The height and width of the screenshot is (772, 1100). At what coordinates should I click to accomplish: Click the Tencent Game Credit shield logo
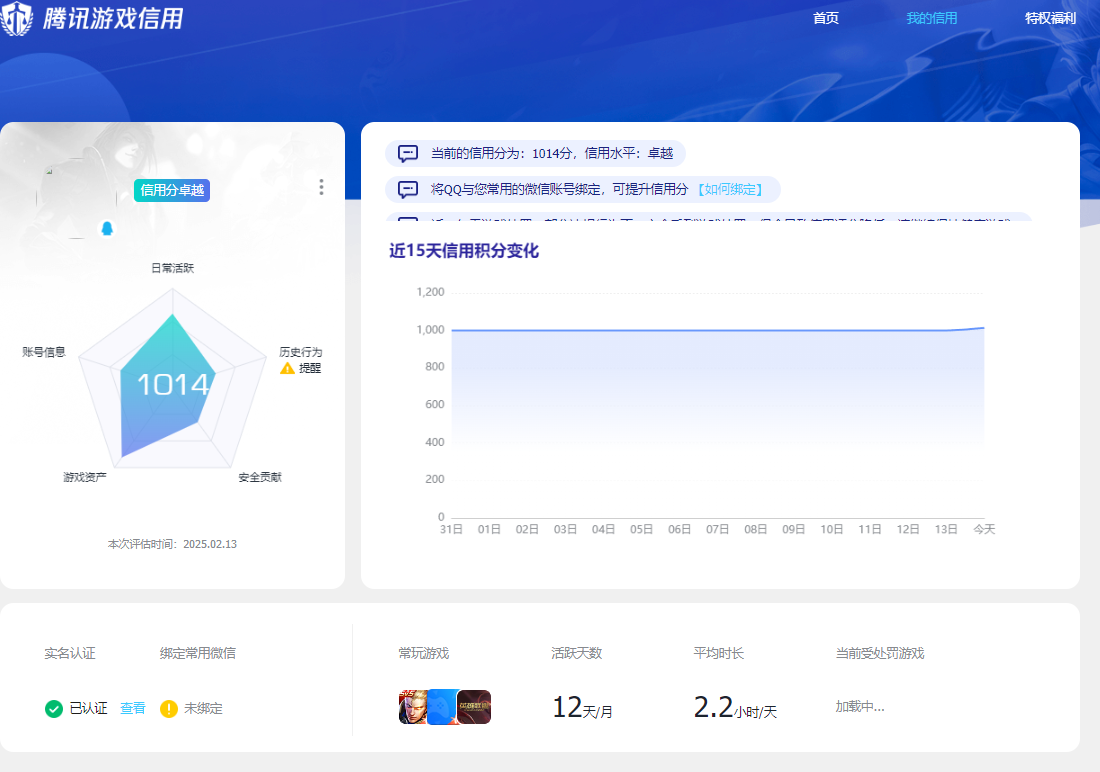tap(17, 18)
